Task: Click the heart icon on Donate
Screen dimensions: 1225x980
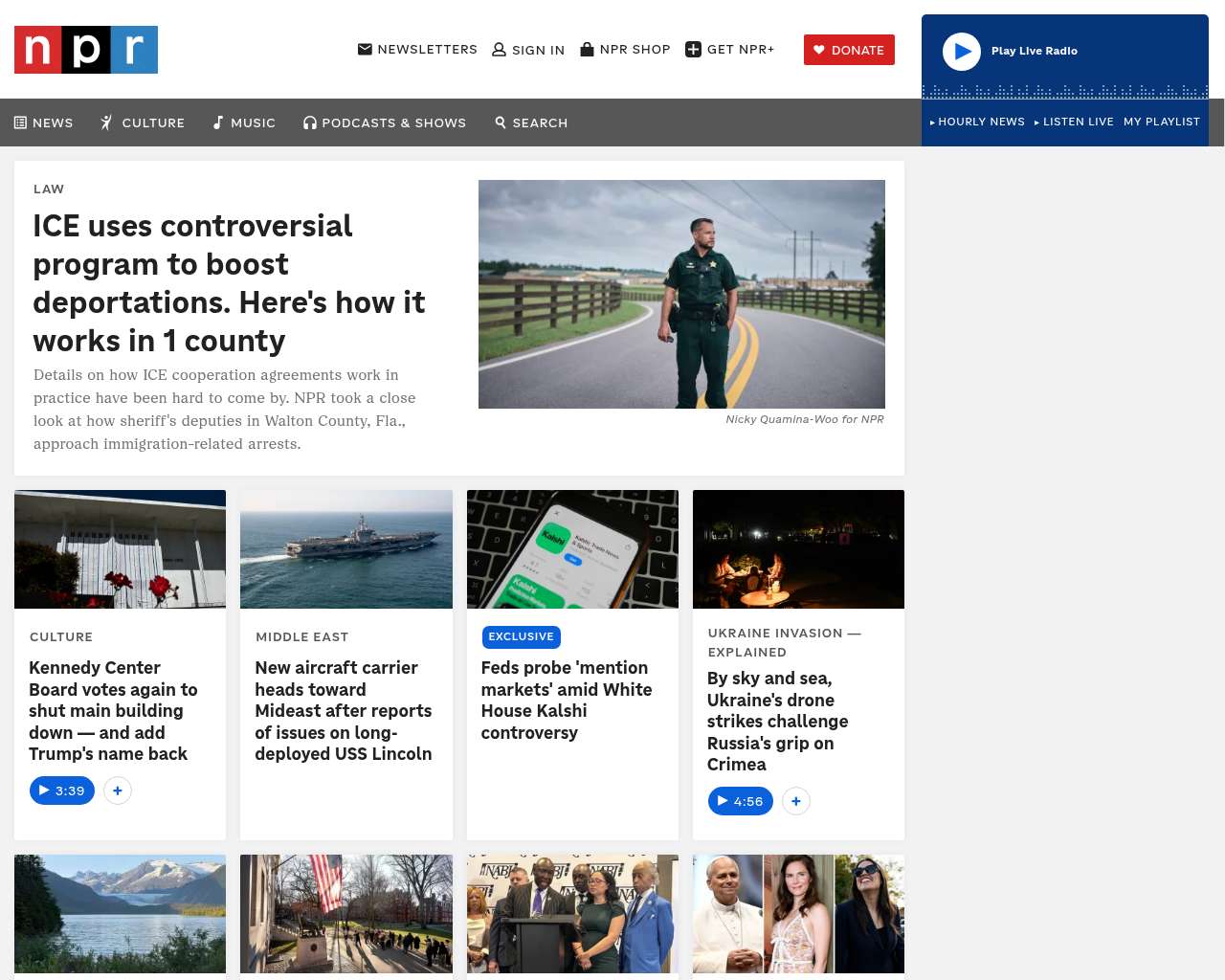Action: click(x=819, y=50)
